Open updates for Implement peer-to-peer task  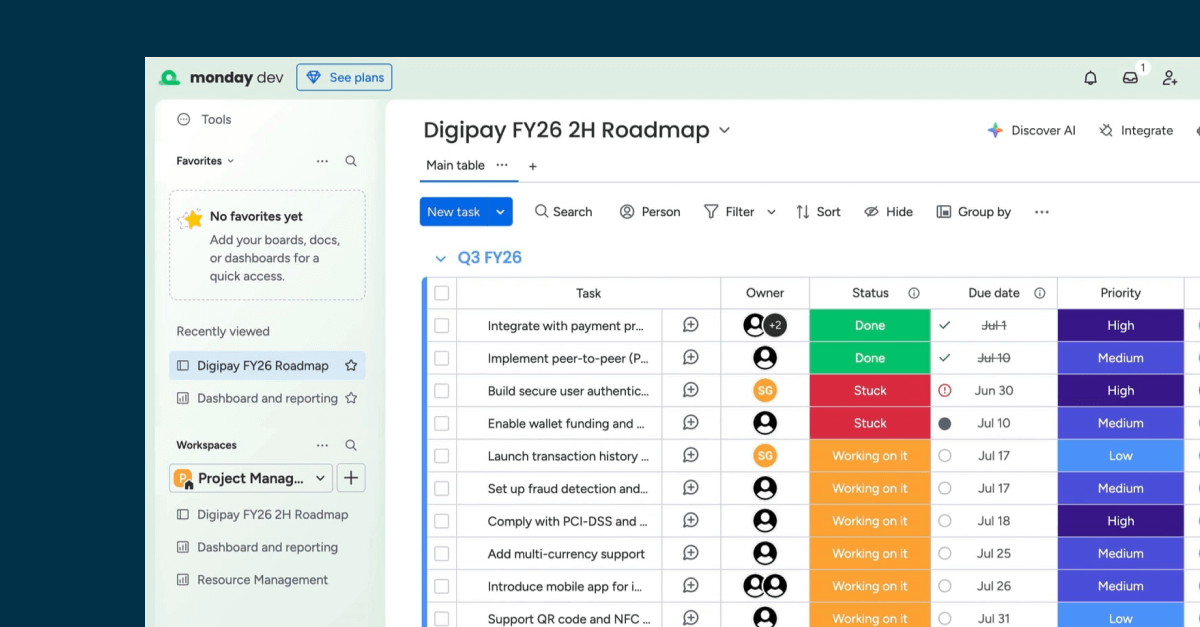pos(690,357)
